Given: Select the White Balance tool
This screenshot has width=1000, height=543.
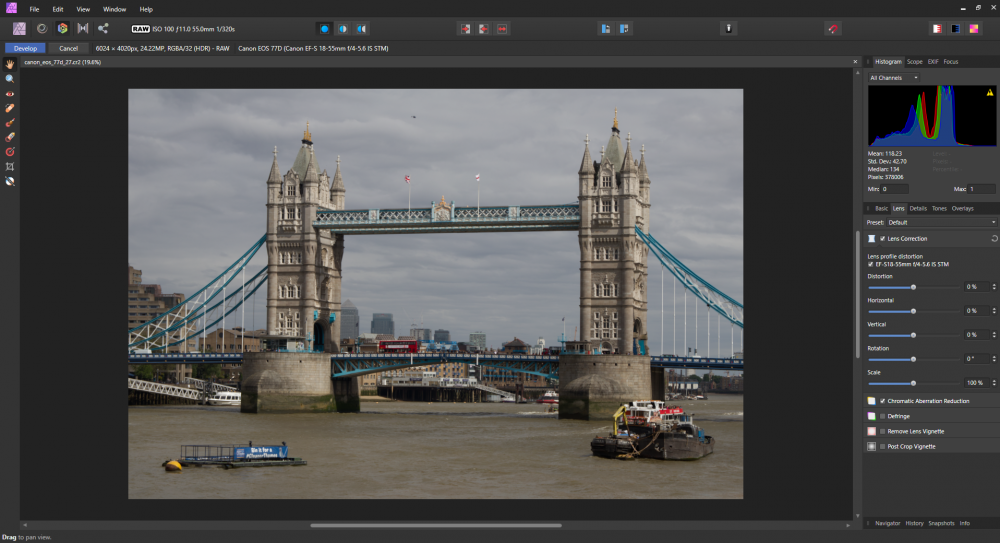Looking at the screenshot, I should (10, 181).
